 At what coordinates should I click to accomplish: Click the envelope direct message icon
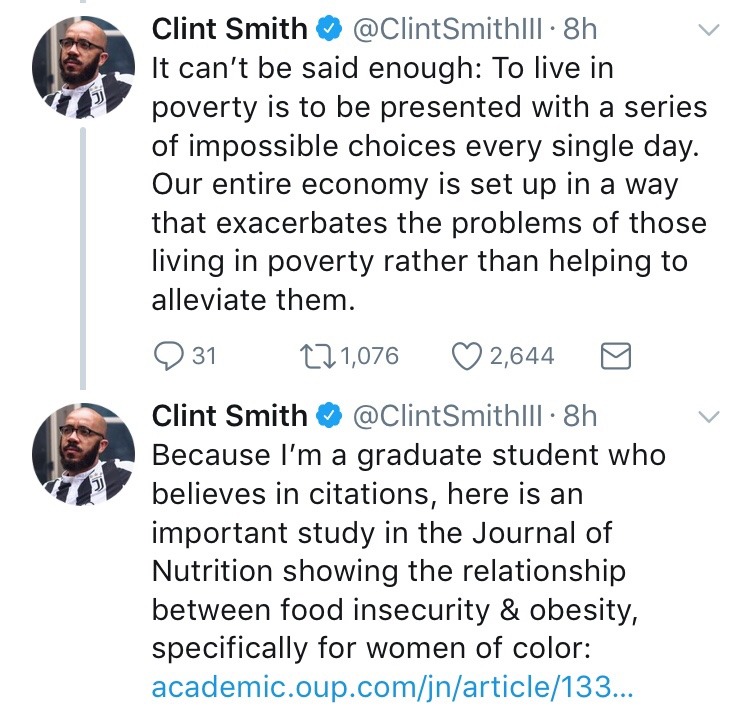pos(612,355)
